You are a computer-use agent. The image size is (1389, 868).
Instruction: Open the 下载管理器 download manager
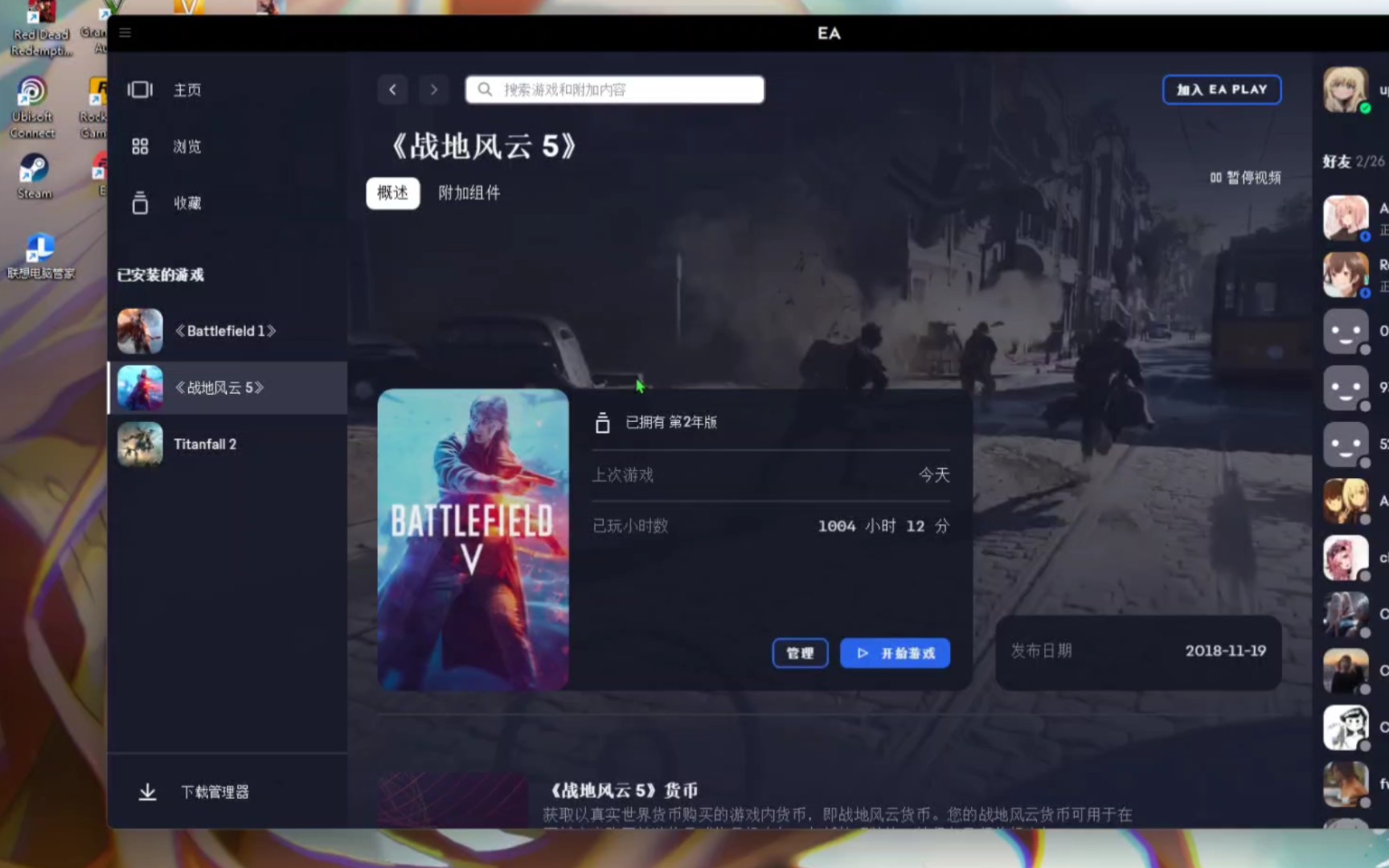pyautogui.click(x=215, y=792)
